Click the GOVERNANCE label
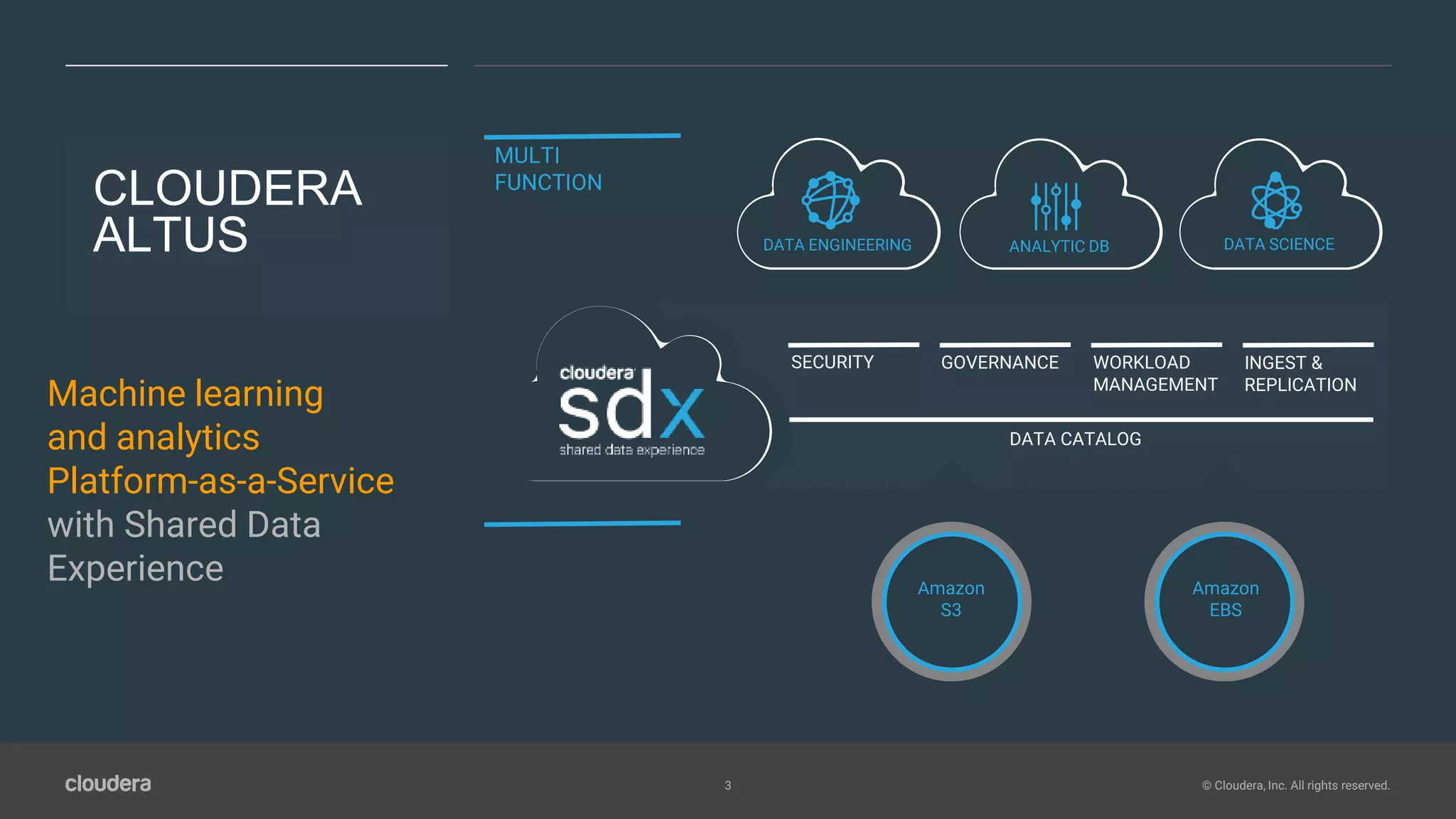This screenshot has width=1456, height=819. click(1000, 363)
